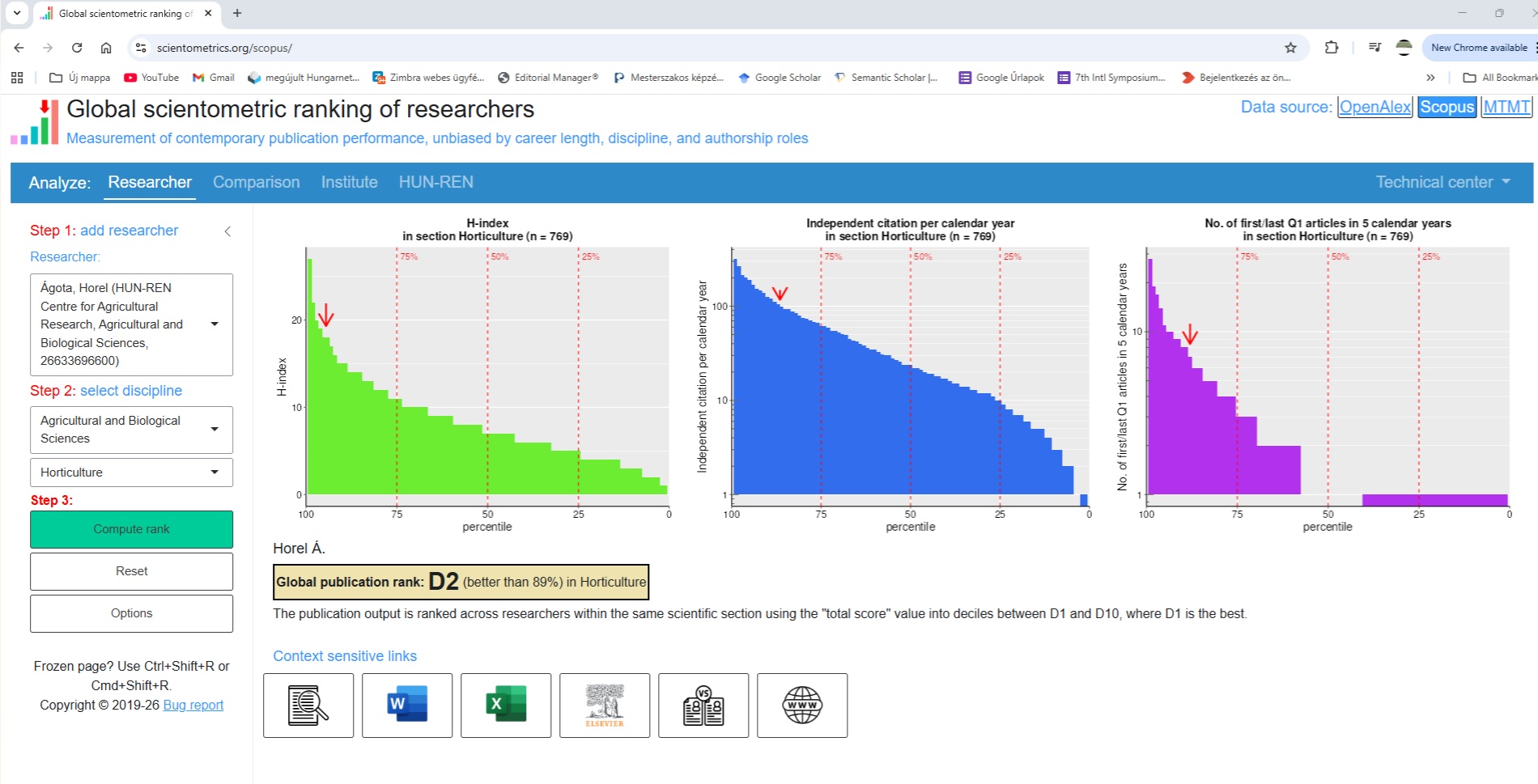1538x784 pixels.
Task: Open the WWW globe link icon
Action: (802, 705)
